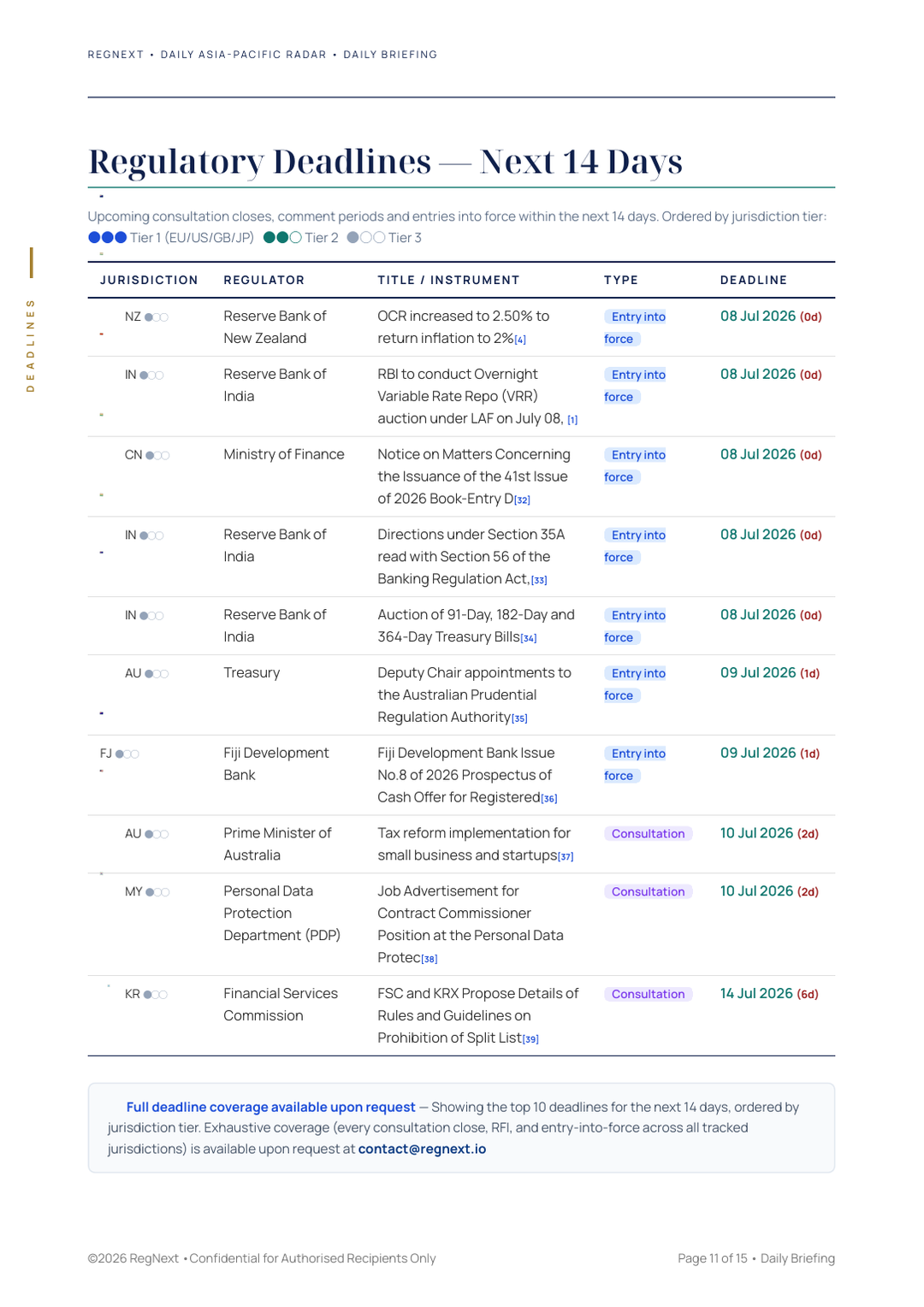The width and height of the screenshot is (924, 1307).
Task: Click the tier dots beside CN
Action: point(157,456)
